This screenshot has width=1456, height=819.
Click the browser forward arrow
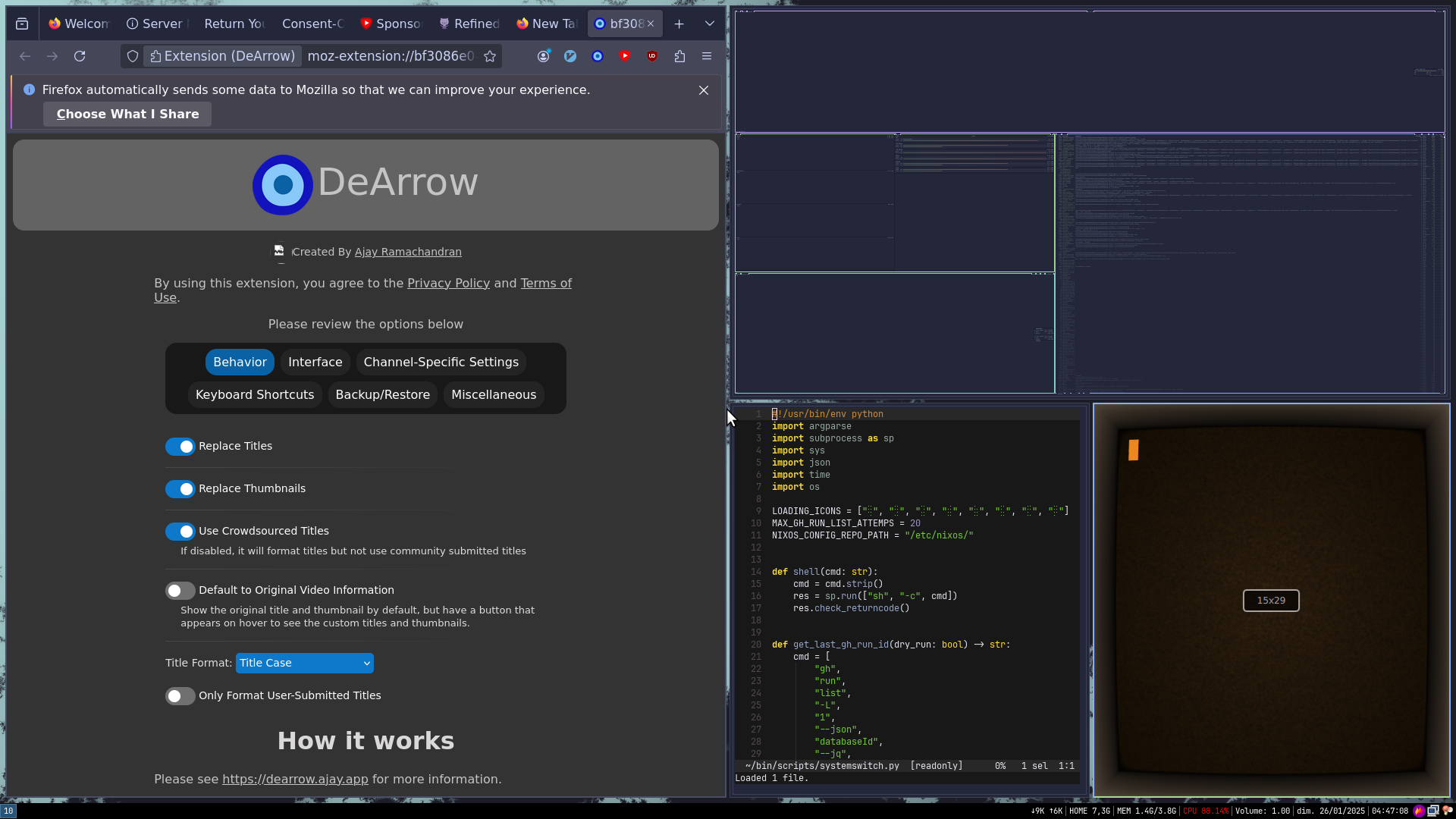point(52,56)
